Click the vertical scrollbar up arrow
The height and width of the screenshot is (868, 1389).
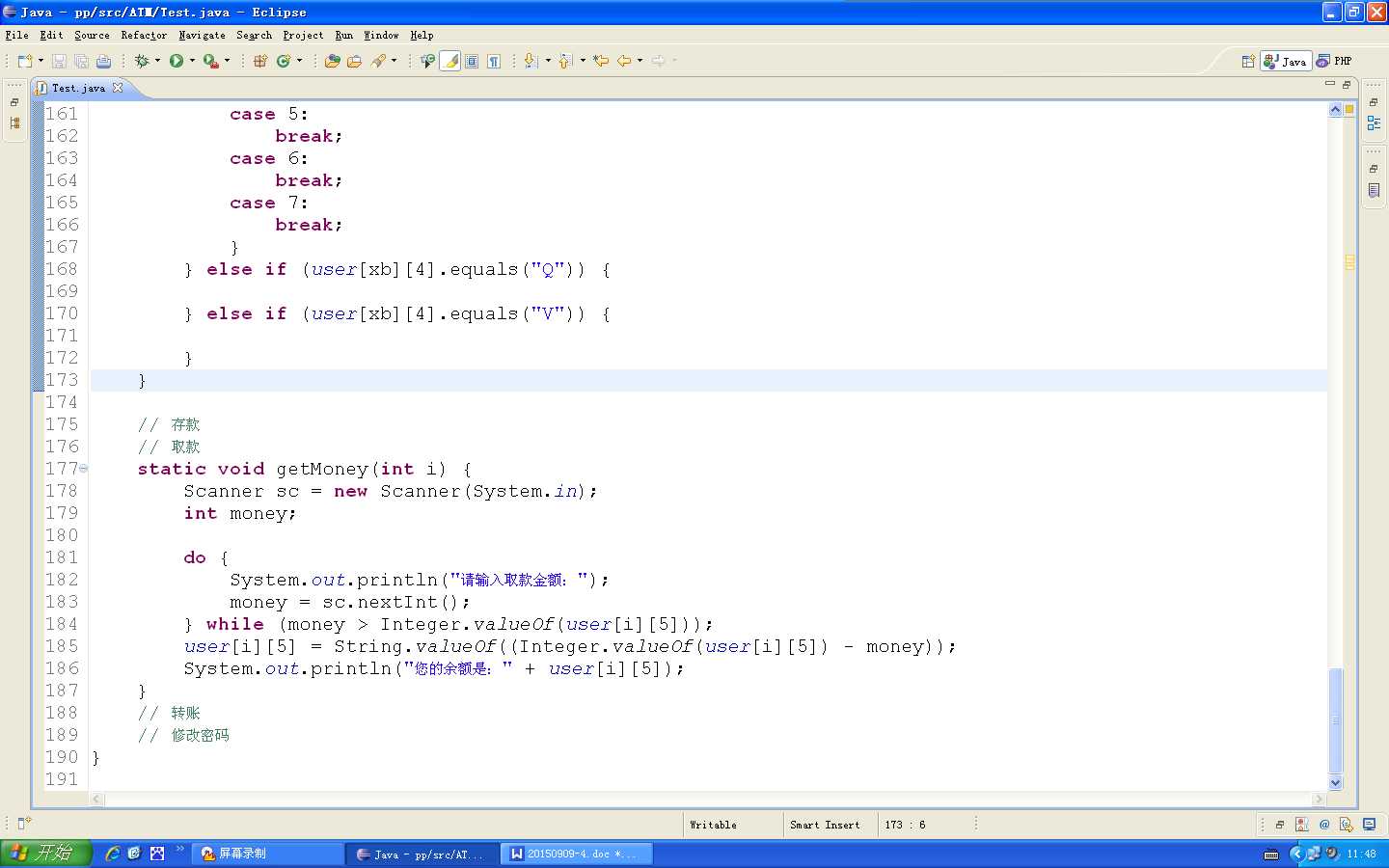coord(1336,110)
